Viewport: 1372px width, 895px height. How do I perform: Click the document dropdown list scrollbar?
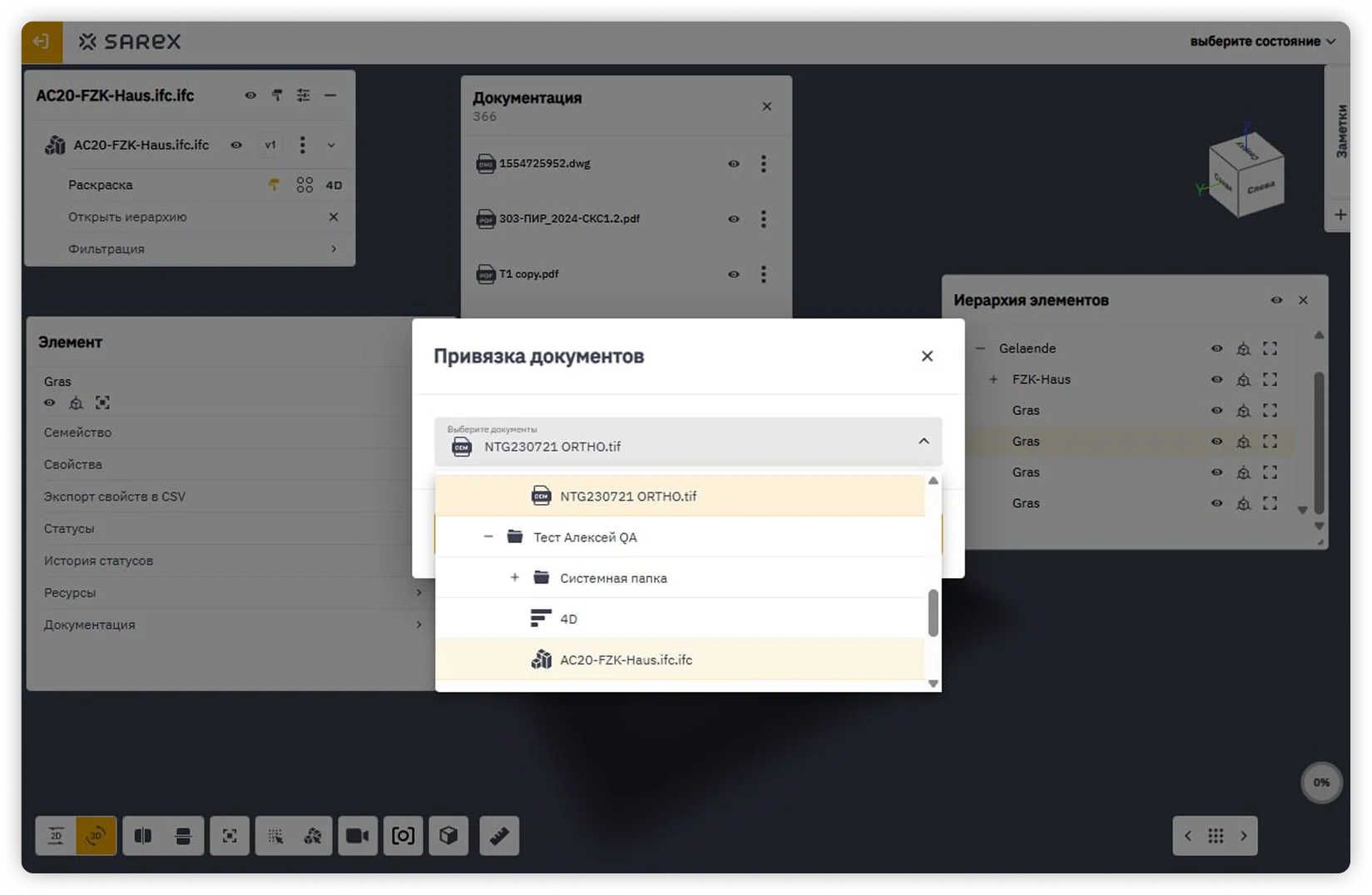(933, 613)
